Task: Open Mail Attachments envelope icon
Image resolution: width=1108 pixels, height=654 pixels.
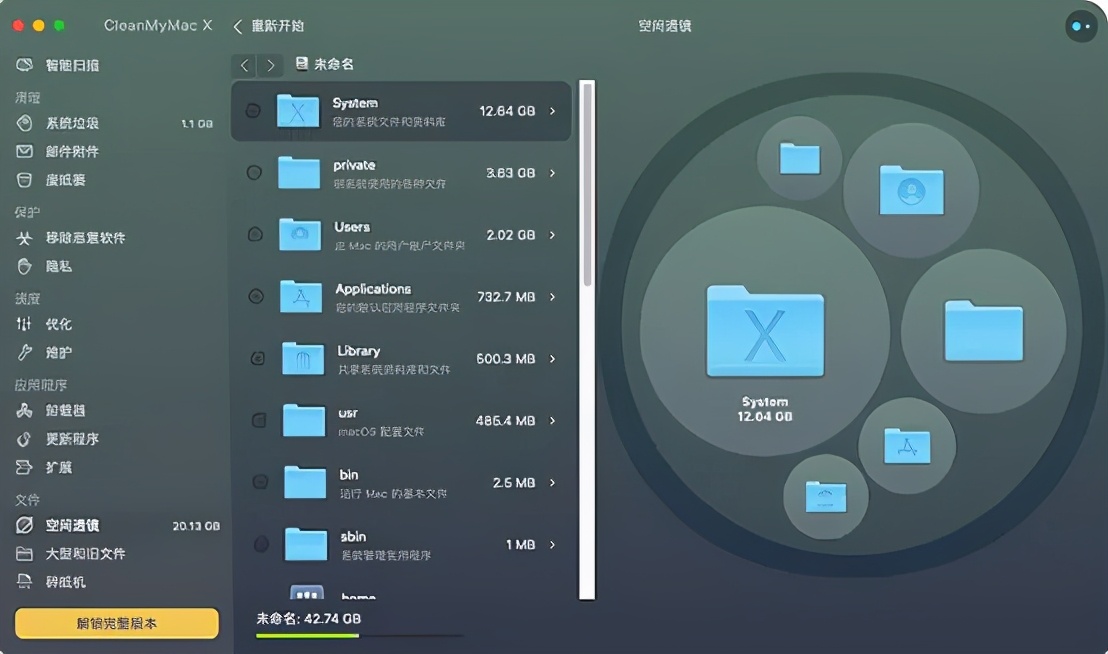Action: (25, 151)
